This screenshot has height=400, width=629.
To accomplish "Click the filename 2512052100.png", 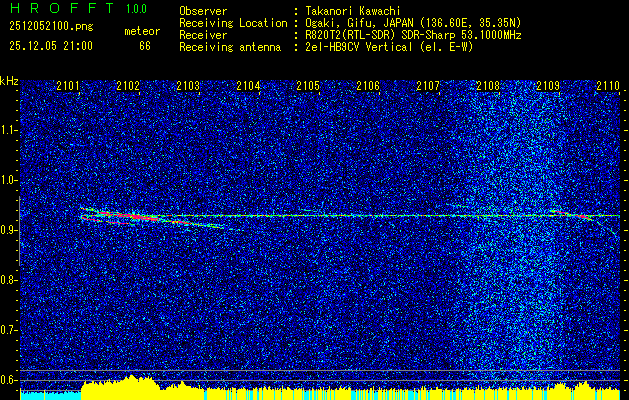I will pos(51,27).
